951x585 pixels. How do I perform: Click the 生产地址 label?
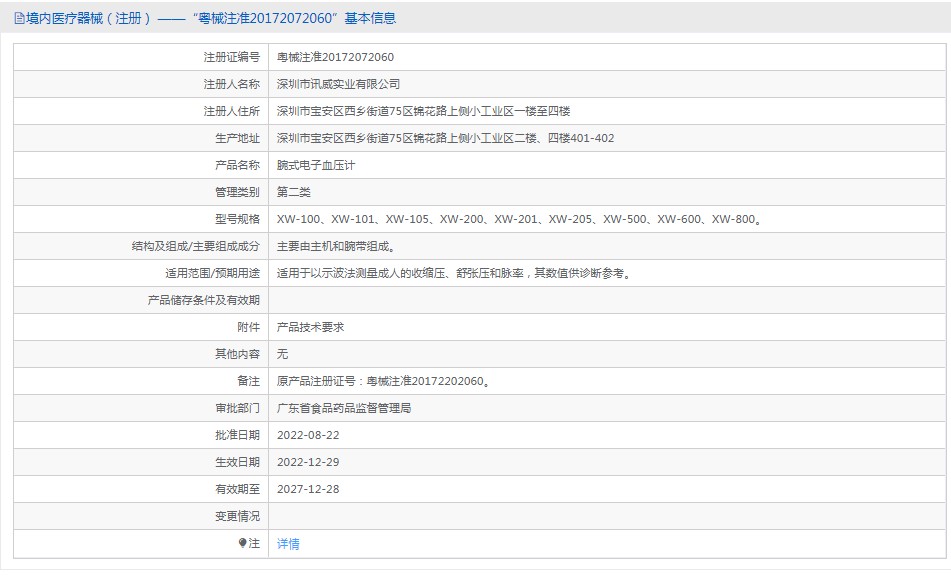(237, 138)
